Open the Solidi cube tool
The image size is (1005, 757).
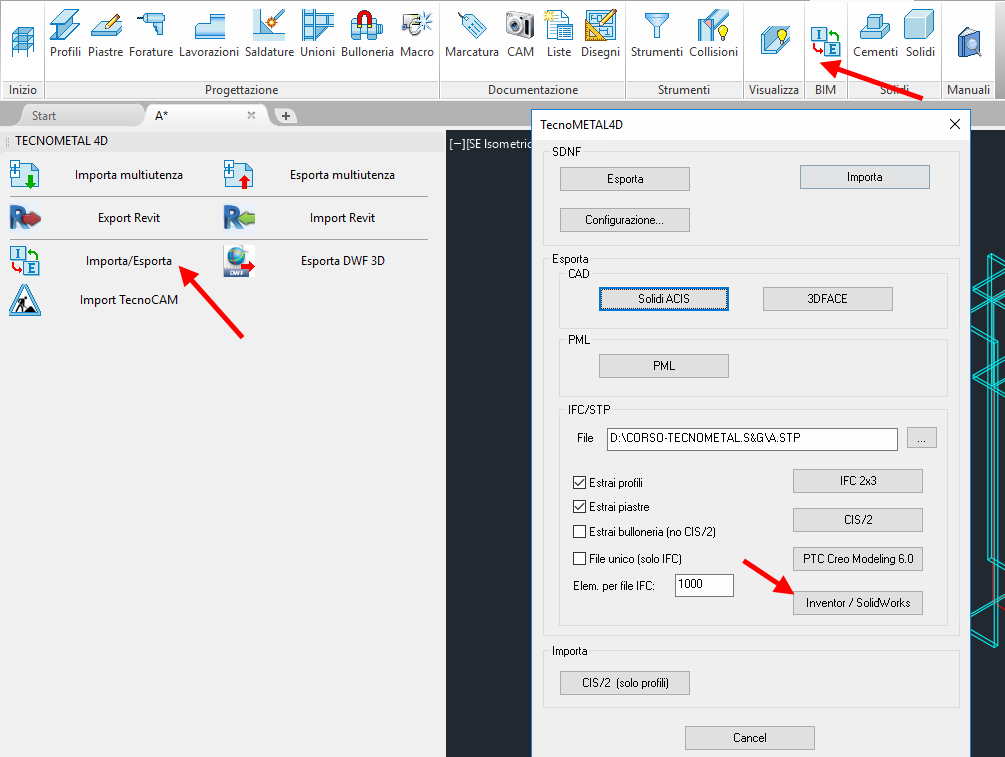click(920, 34)
